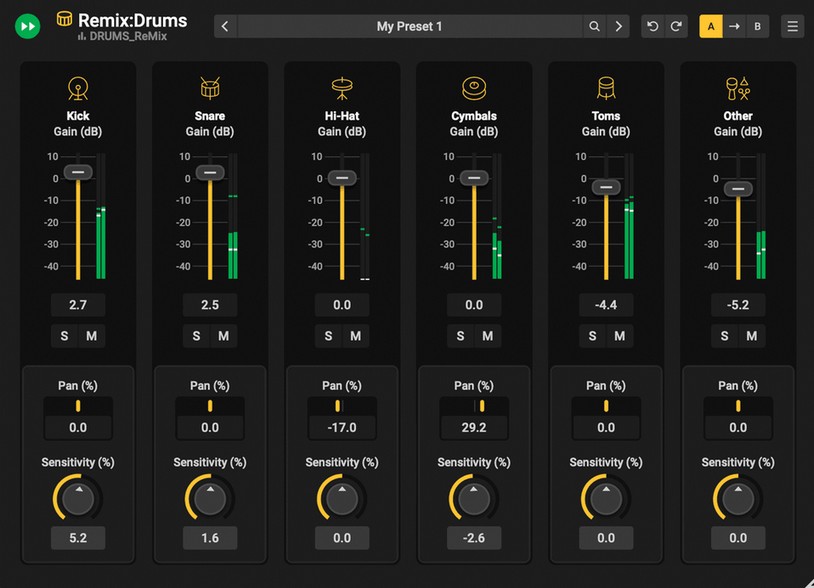Click the Hi-Hat gain fader handle

[x=342, y=178]
